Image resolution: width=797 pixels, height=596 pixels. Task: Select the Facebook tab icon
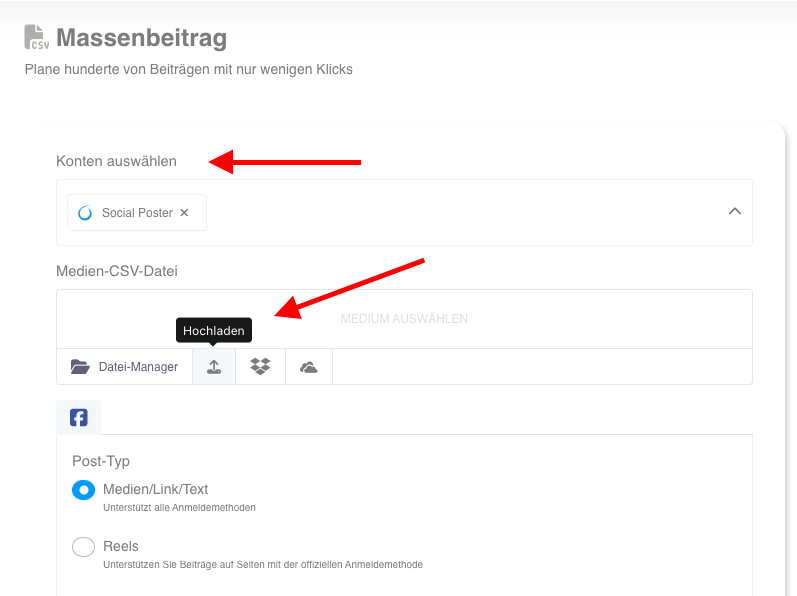coord(79,418)
